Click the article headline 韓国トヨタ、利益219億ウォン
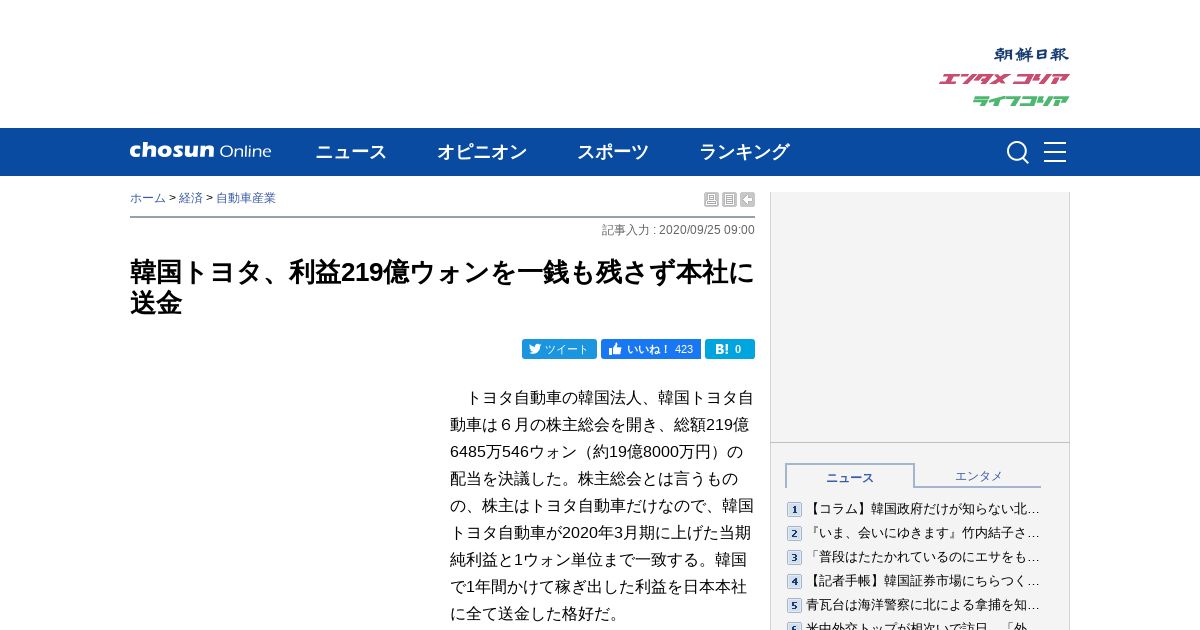The image size is (1200, 630). [x=442, y=287]
